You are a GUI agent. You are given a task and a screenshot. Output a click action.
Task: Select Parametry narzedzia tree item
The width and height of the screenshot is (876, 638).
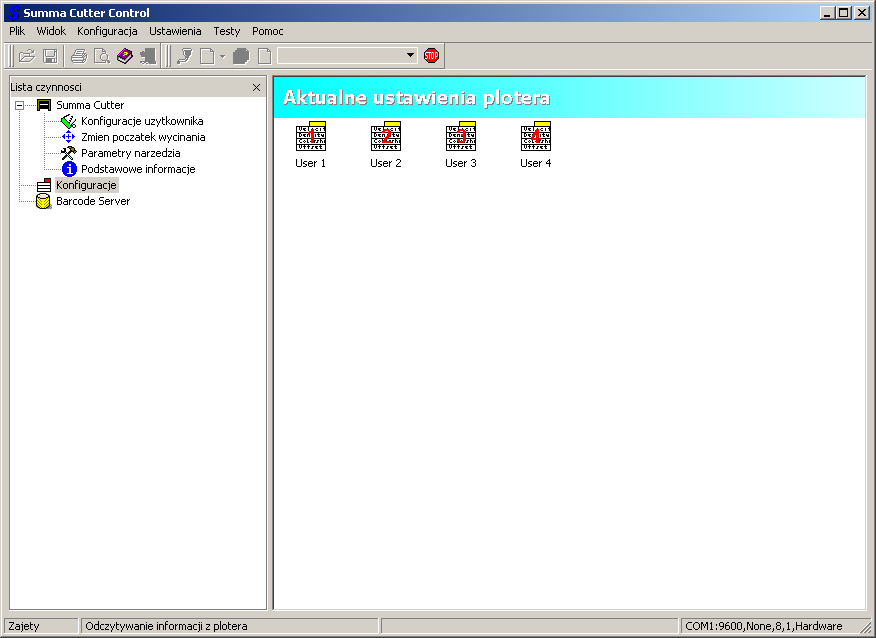point(131,153)
